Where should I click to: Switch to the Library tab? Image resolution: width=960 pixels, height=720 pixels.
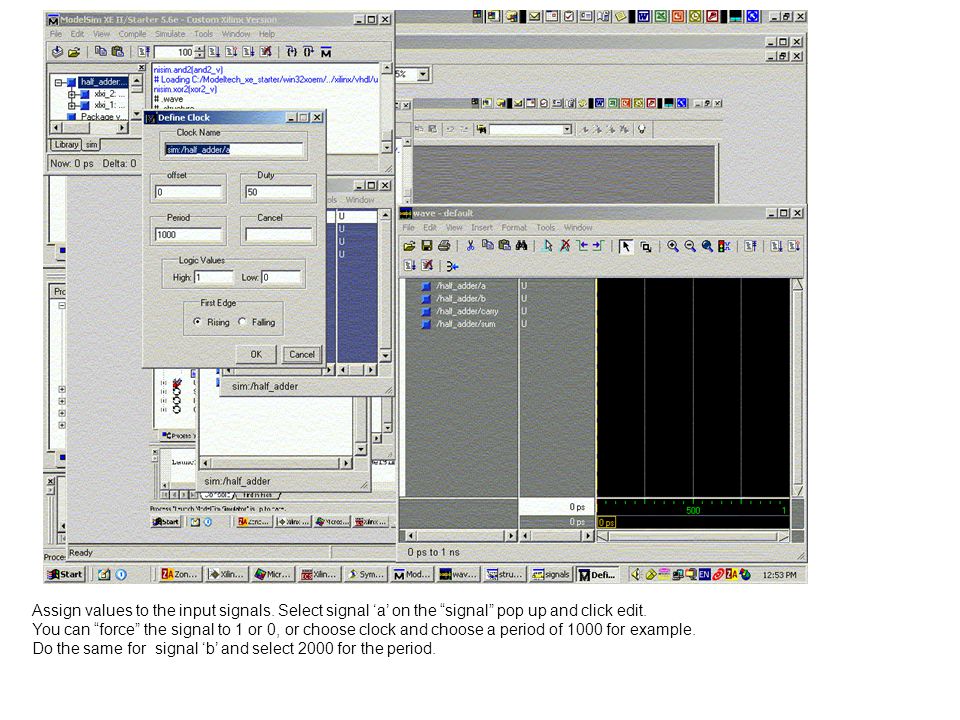click(x=66, y=144)
